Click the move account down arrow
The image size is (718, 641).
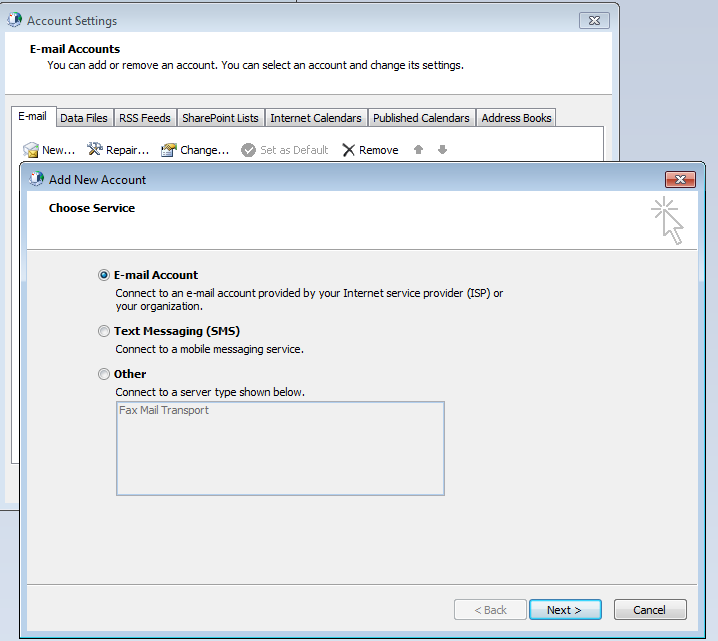coord(442,150)
